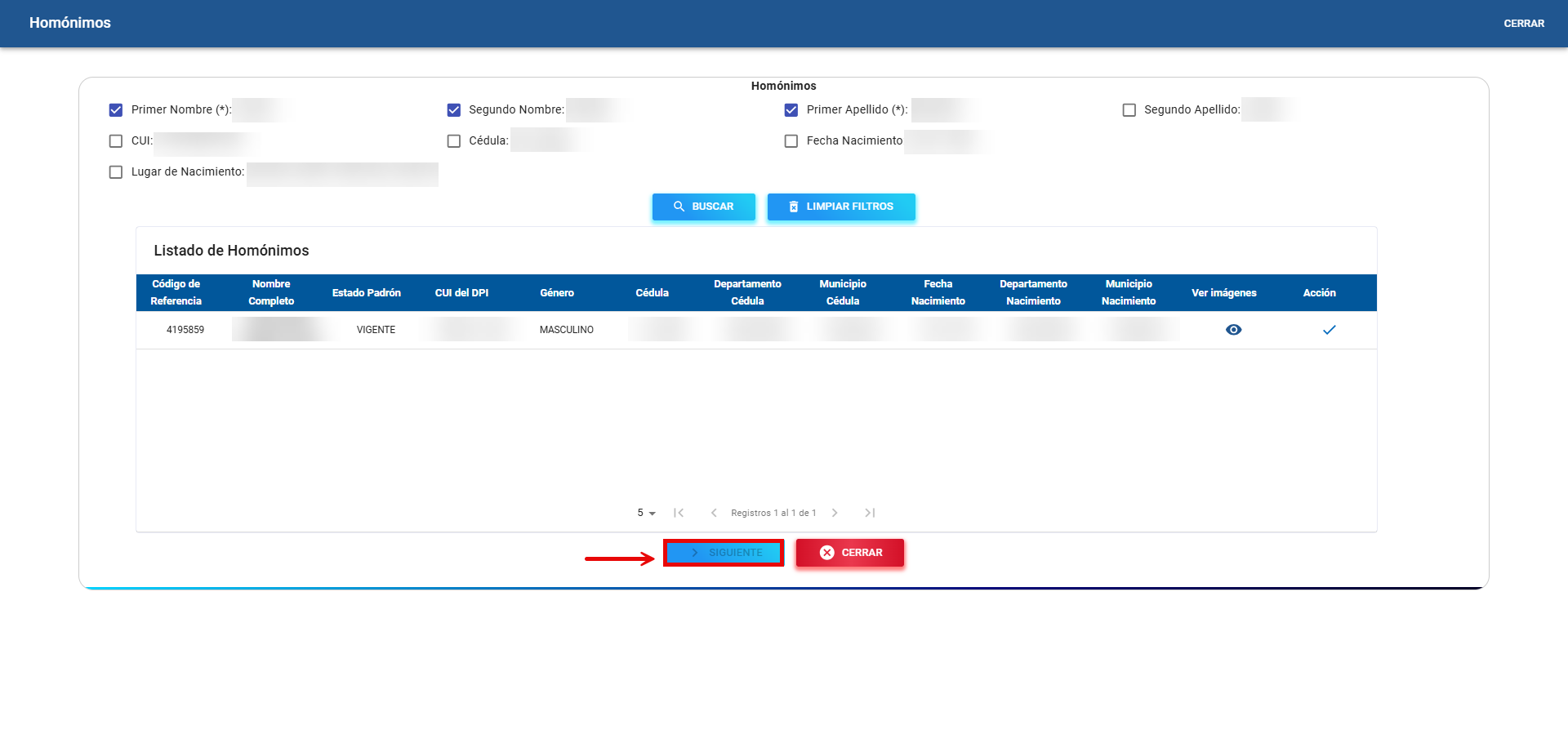Enable the Segundo Apellido checkbox
1568x743 pixels.
tap(1129, 110)
